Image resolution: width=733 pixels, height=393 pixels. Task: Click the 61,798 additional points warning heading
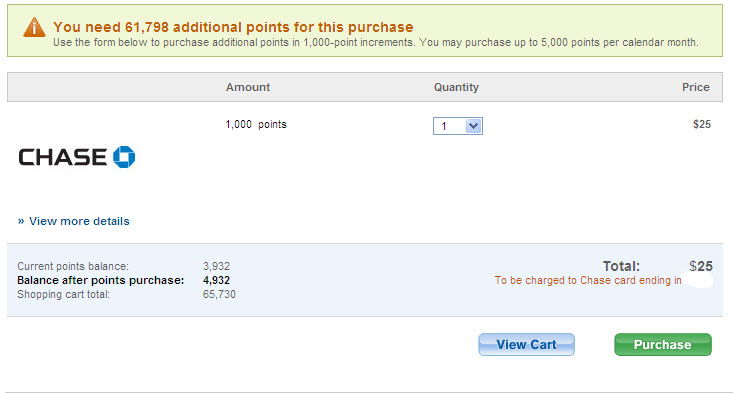[x=233, y=27]
